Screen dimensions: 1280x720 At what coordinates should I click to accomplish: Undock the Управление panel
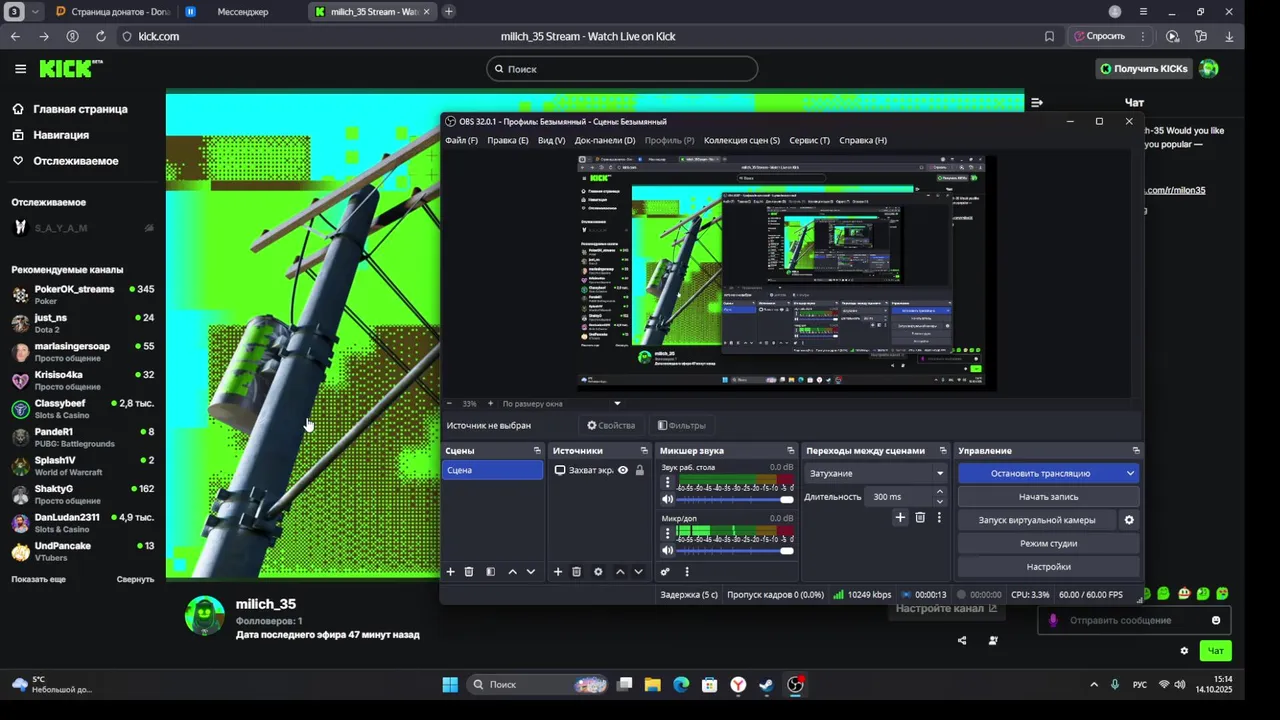(1136, 451)
